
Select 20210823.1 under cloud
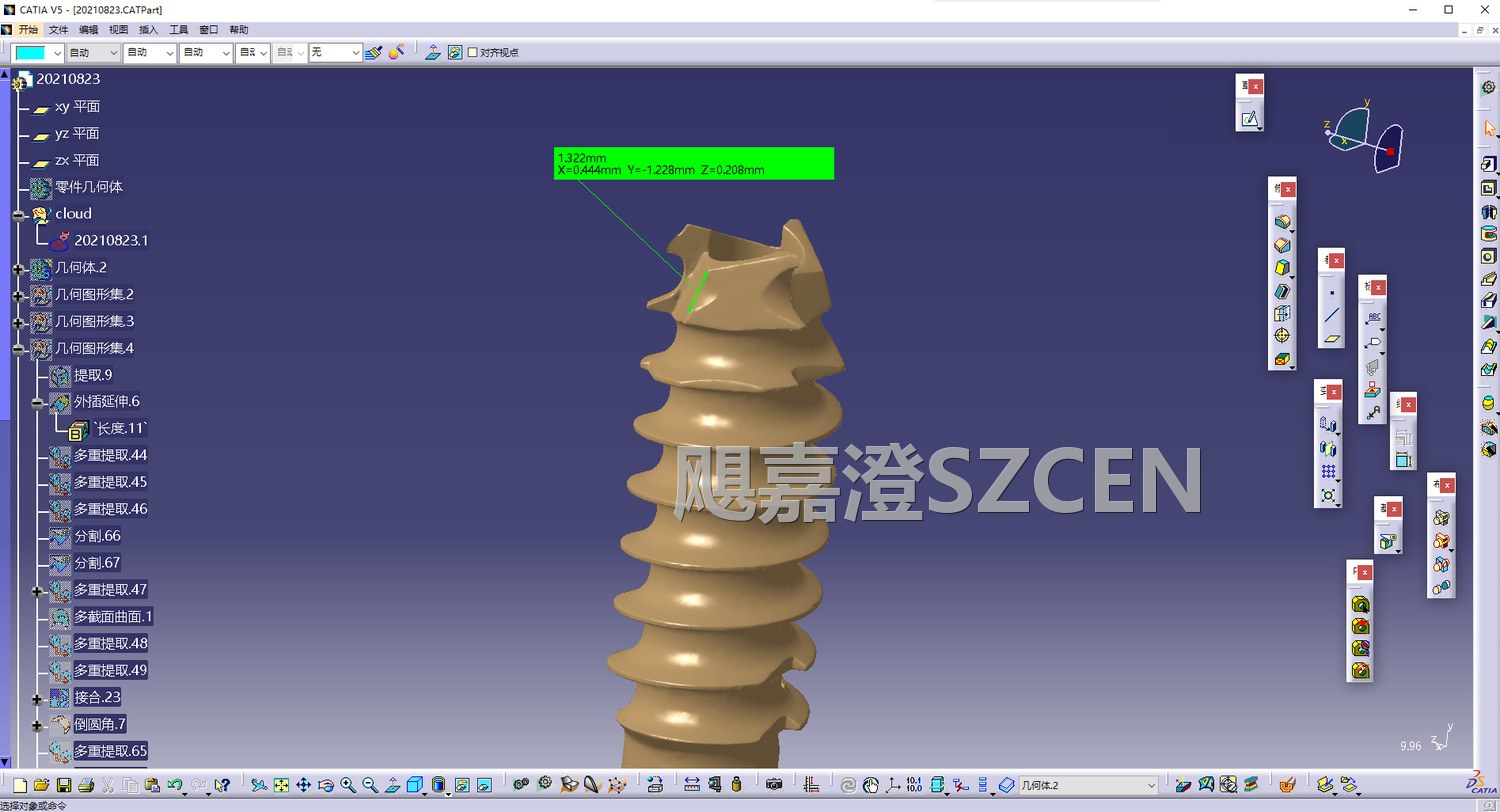111,241
